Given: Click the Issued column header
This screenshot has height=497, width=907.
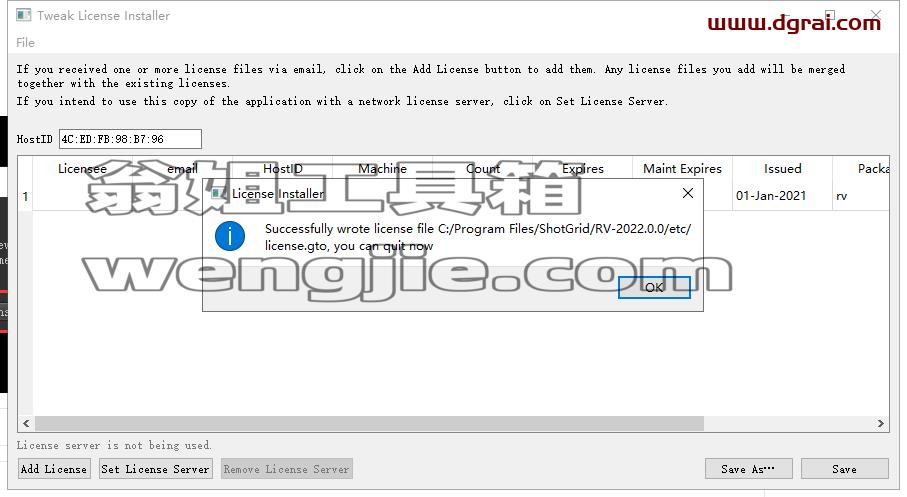Looking at the screenshot, I should [x=783, y=168].
